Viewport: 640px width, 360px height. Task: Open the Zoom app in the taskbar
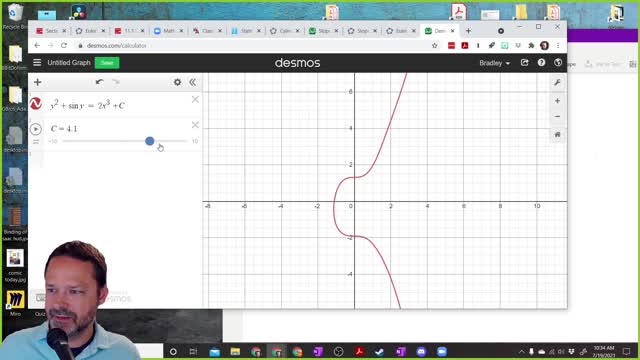(442, 351)
